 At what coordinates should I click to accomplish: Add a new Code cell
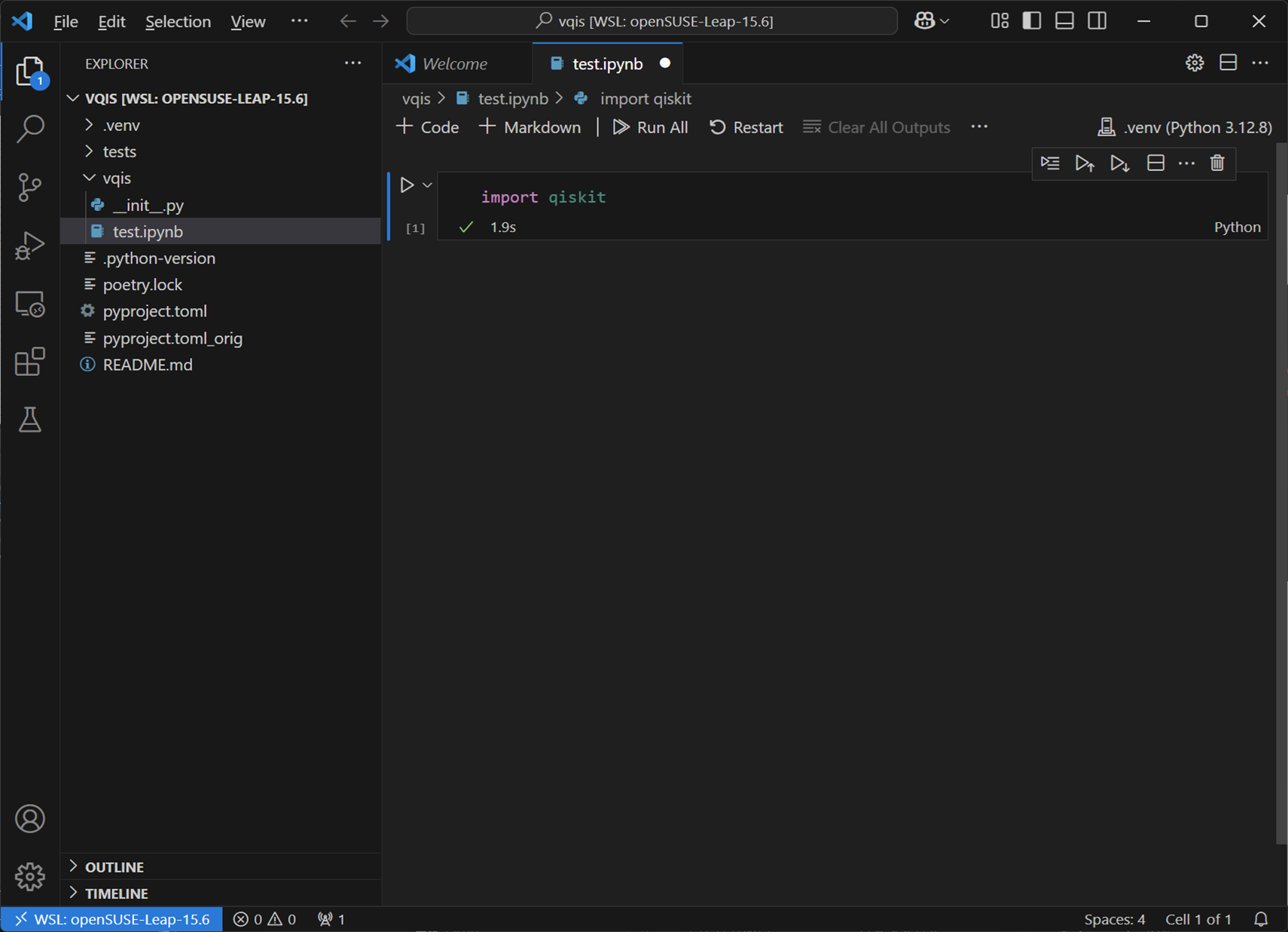428,127
